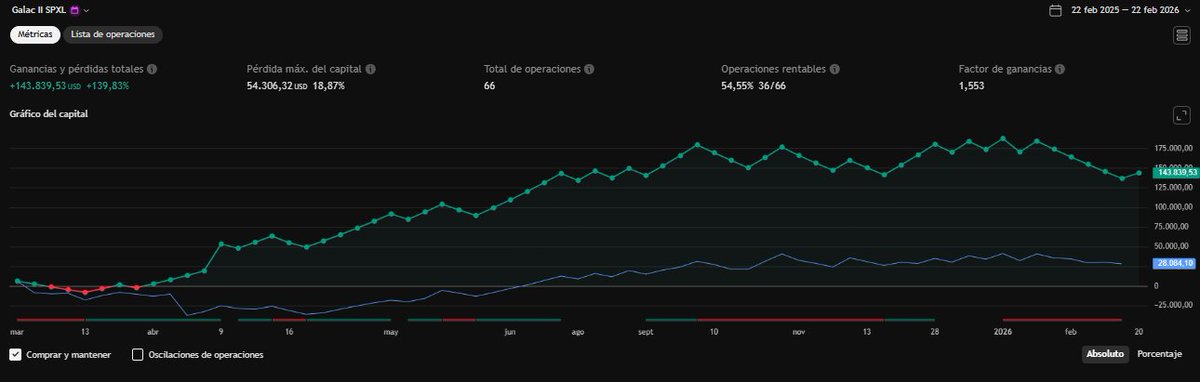
Task: Click the Ganancias y pérdidas totales label
Action: (77, 70)
